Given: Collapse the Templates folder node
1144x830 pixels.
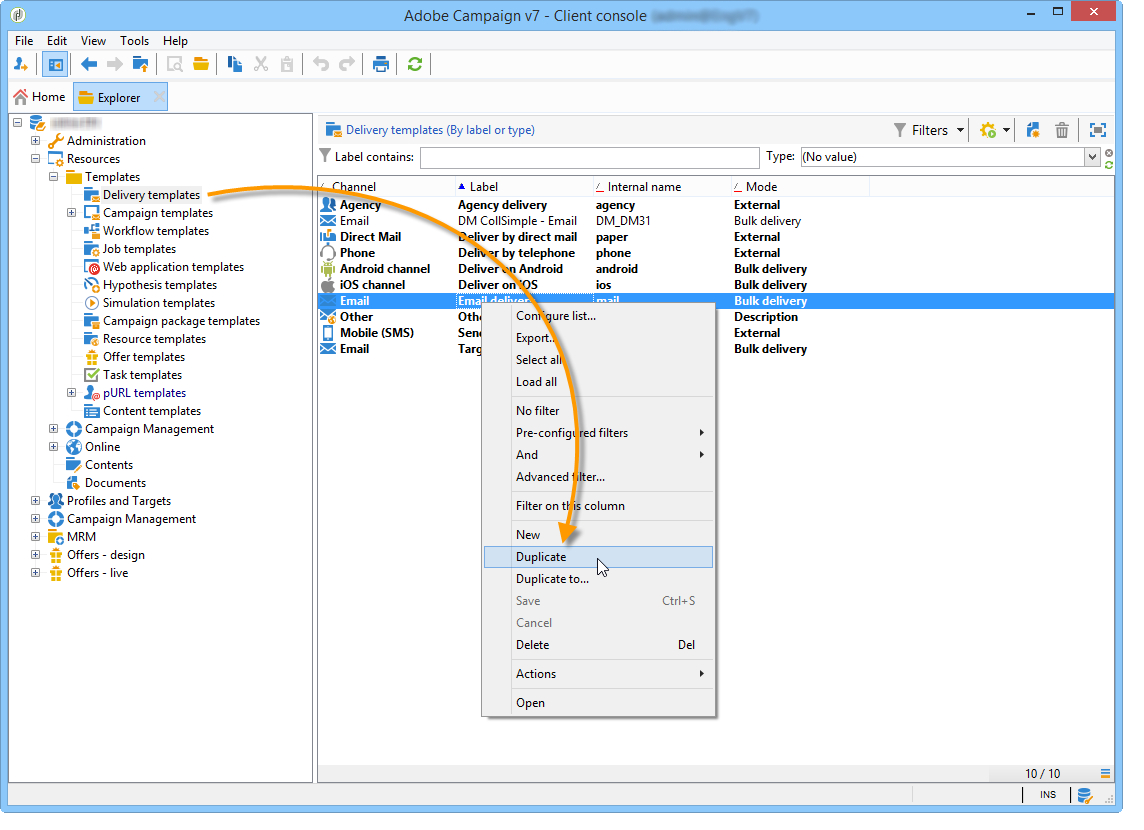Looking at the screenshot, I should coord(54,177).
